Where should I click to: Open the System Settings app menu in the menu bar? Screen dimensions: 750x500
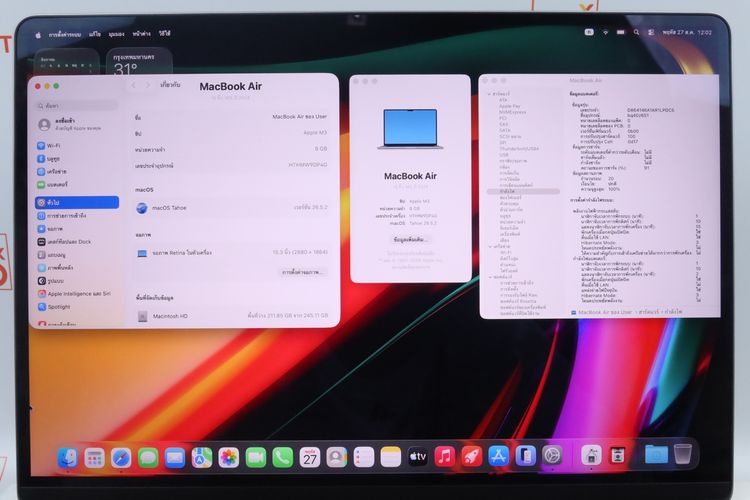(x=65, y=34)
